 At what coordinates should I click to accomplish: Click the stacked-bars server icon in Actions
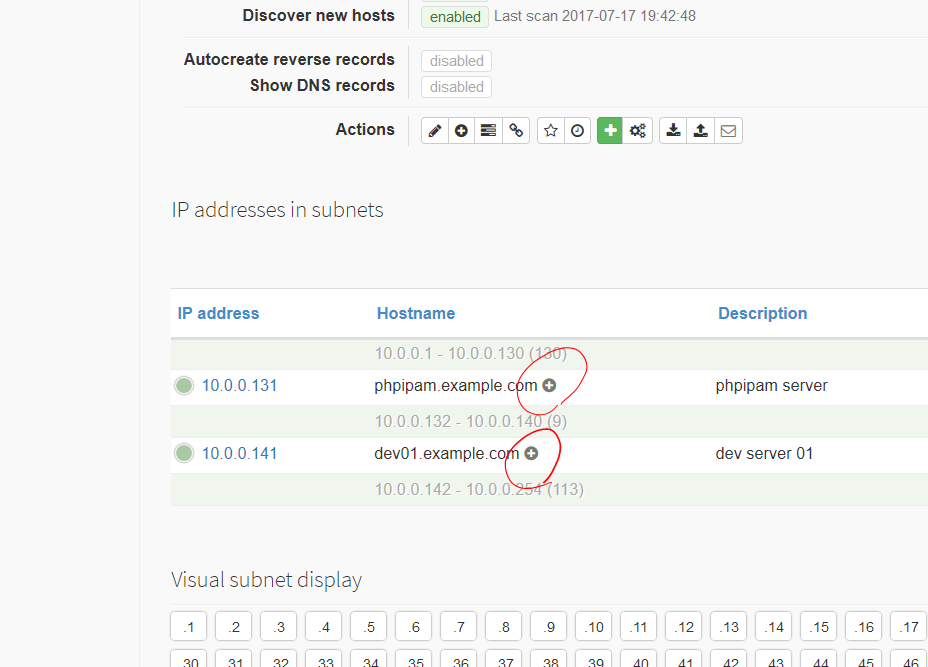[x=488, y=131]
